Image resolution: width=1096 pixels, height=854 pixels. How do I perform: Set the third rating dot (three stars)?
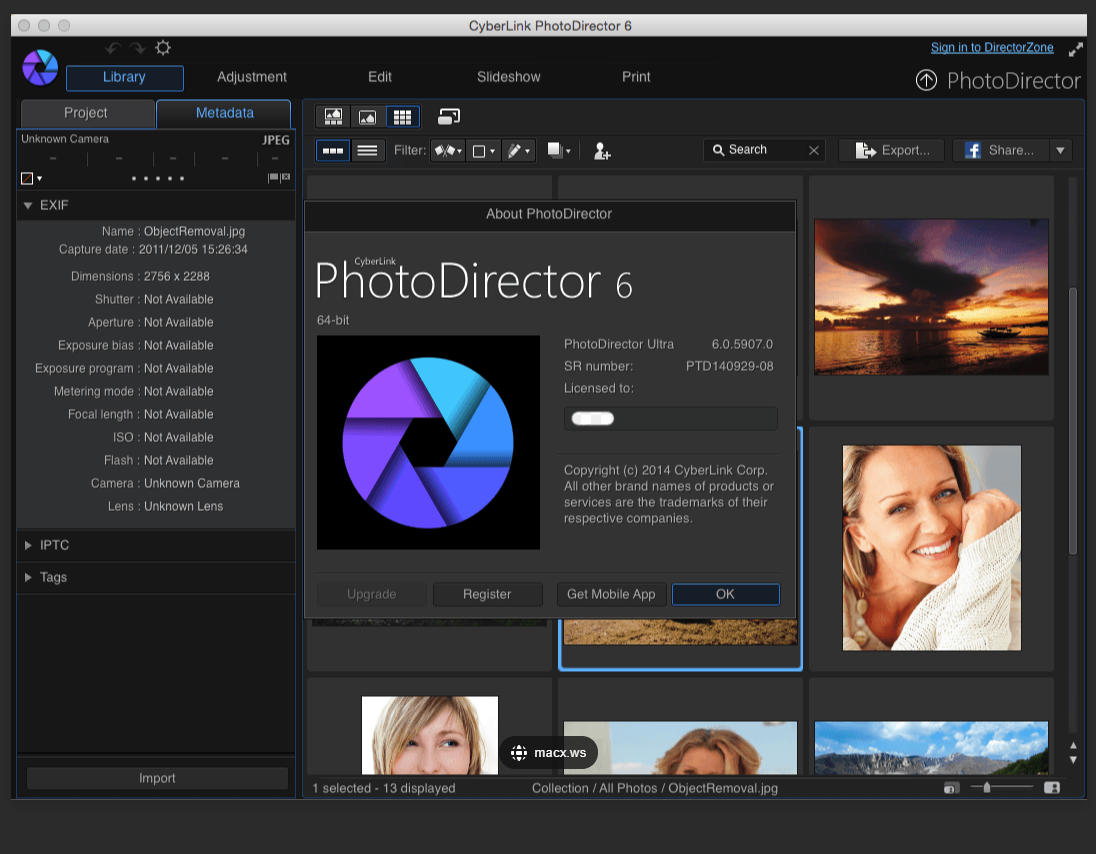click(x=157, y=178)
